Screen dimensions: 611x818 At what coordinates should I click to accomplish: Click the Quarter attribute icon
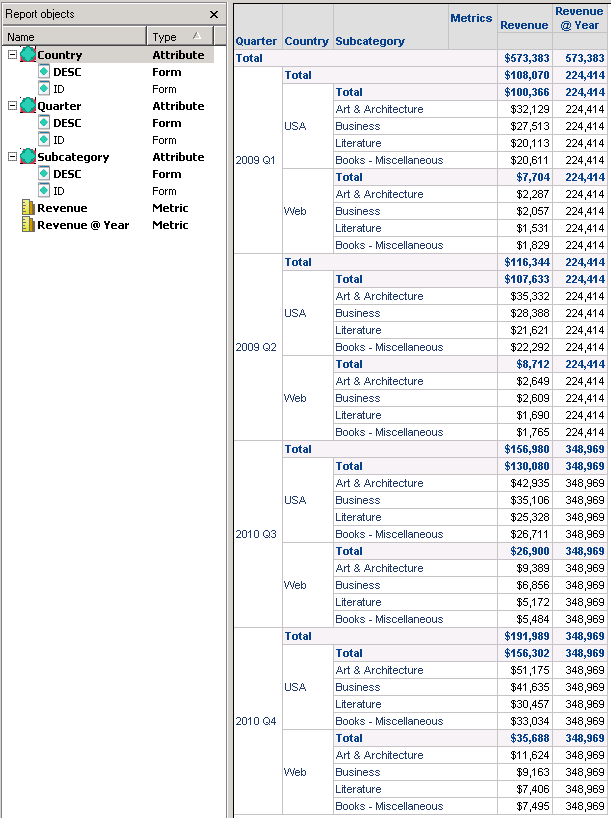[28, 106]
